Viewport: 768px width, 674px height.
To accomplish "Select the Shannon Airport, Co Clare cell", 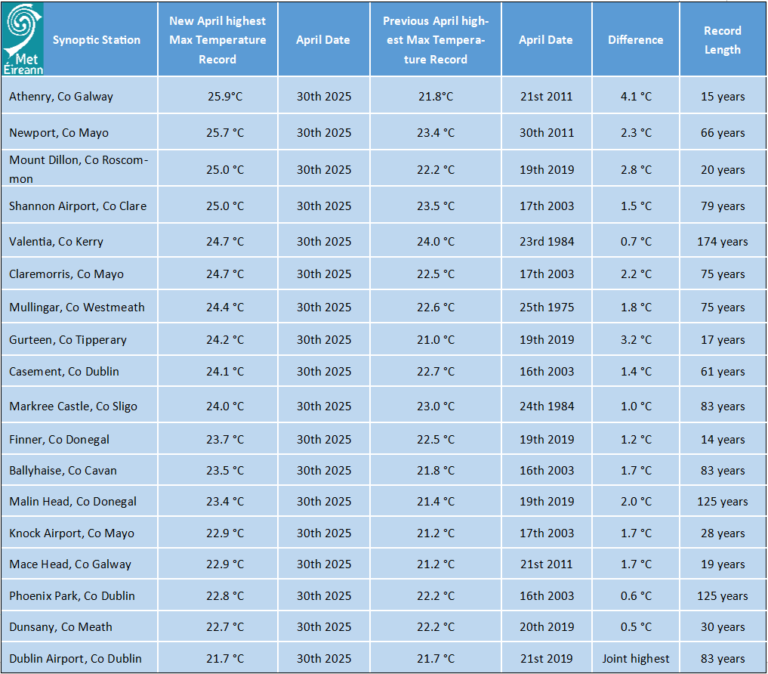I will pos(79,206).
